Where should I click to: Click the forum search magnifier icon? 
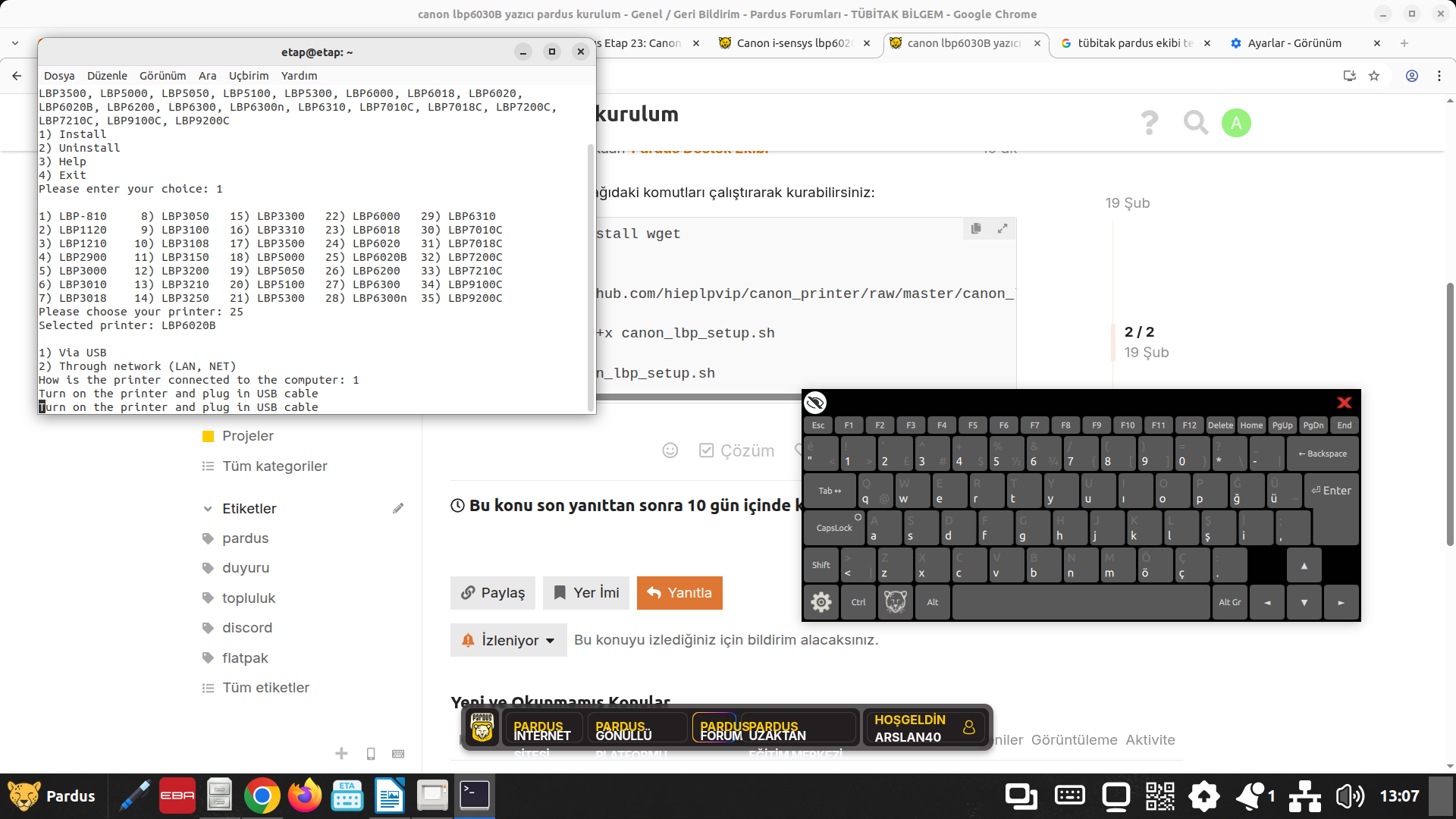[x=1195, y=122]
